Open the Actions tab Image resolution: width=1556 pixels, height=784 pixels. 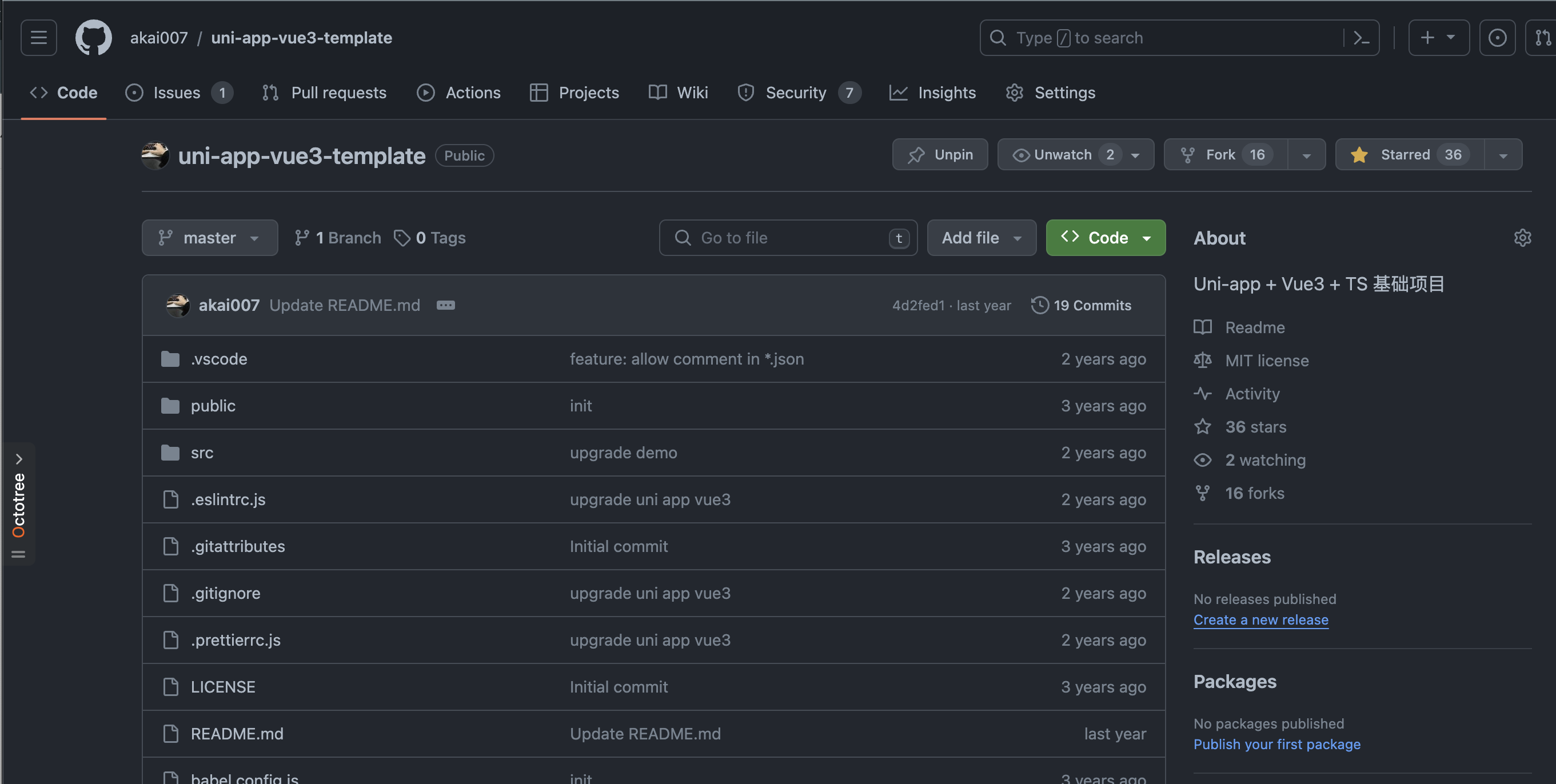[459, 93]
